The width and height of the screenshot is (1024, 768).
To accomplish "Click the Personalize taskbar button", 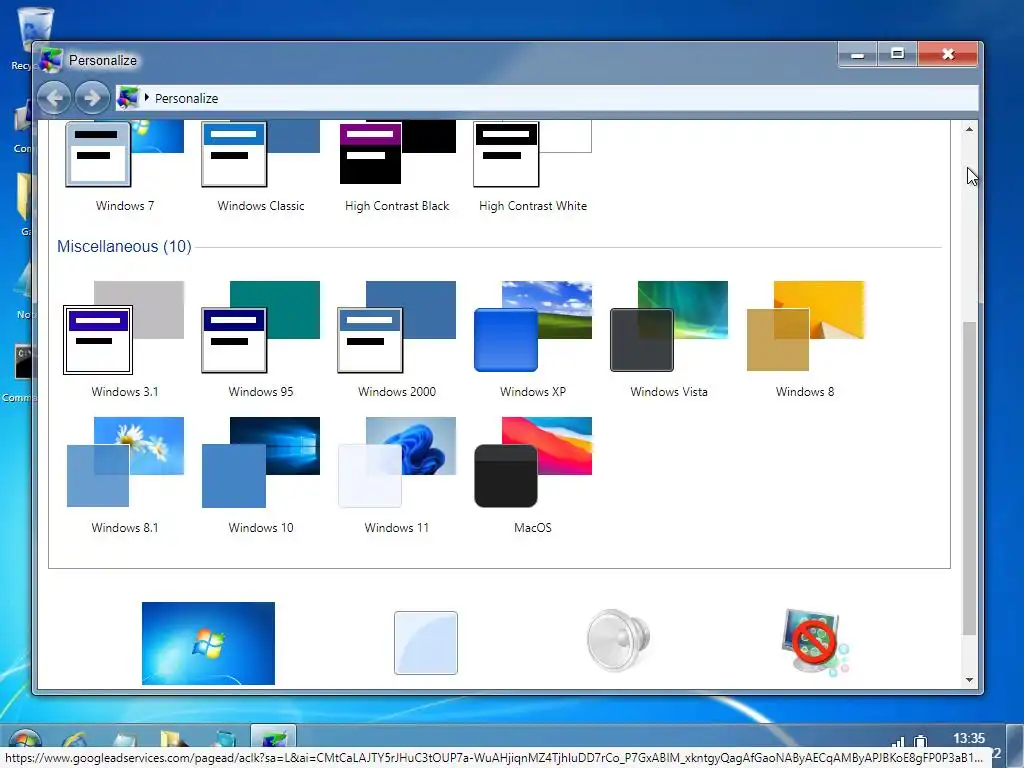I will [x=274, y=737].
